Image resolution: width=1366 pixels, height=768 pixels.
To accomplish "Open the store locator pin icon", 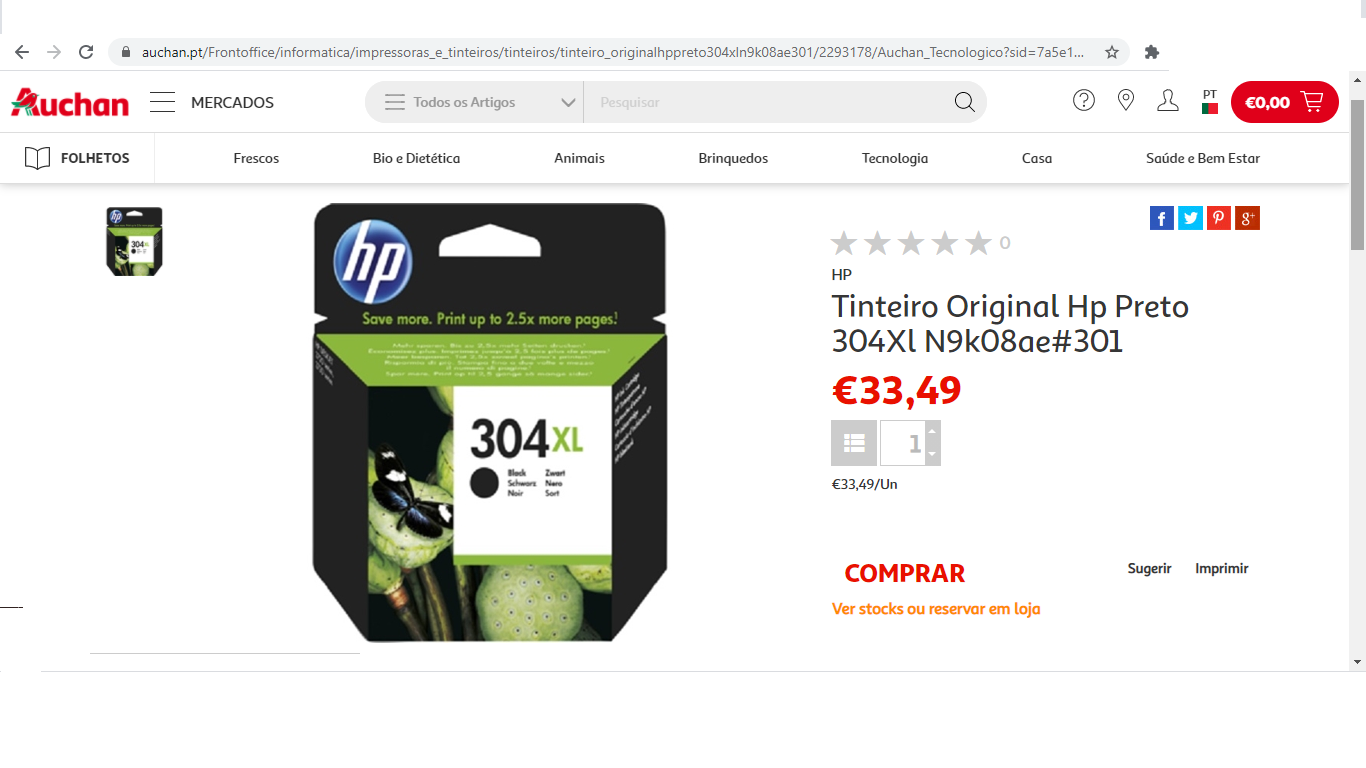I will [x=1126, y=101].
